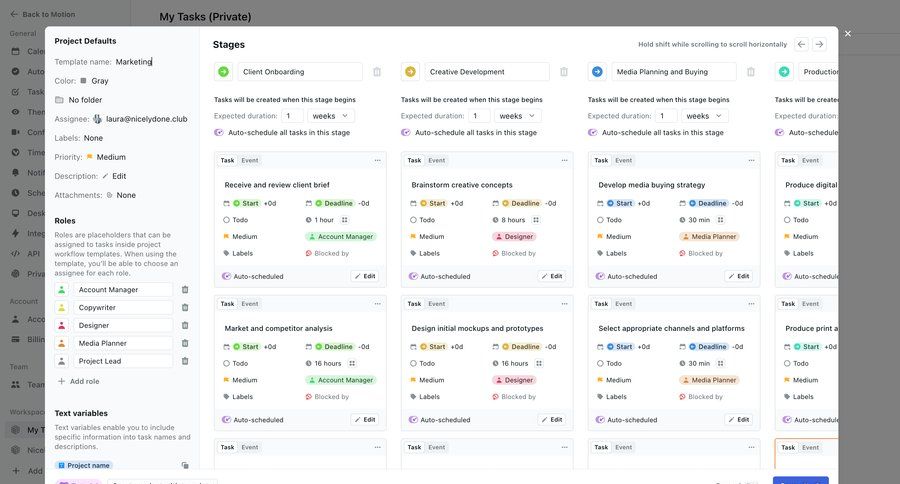The image size is (900, 484).
Task: Open duration unit dropdown for Client Onboarding
Action: (x=331, y=116)
